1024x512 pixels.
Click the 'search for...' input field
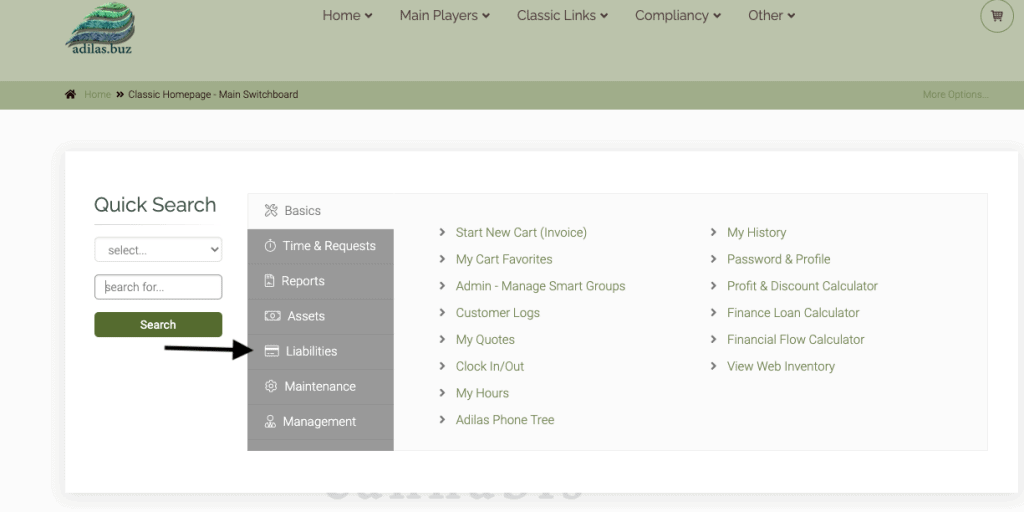click(158, 287)
